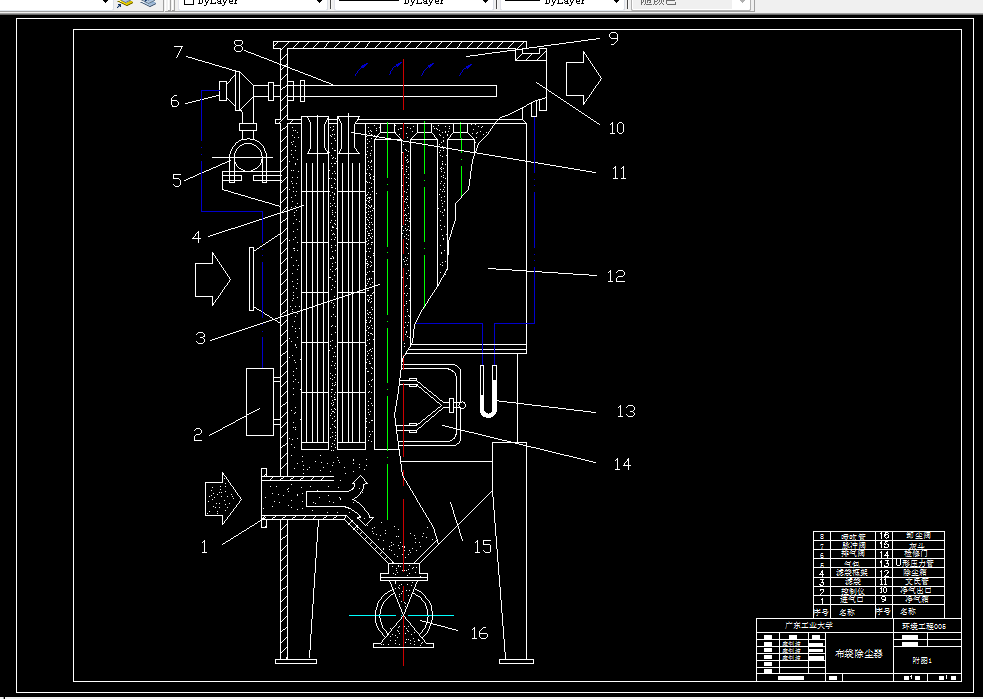Select the parts table cell 气包
The height and width of the screenshot is (699, 983).
click(x=852, y=564)
